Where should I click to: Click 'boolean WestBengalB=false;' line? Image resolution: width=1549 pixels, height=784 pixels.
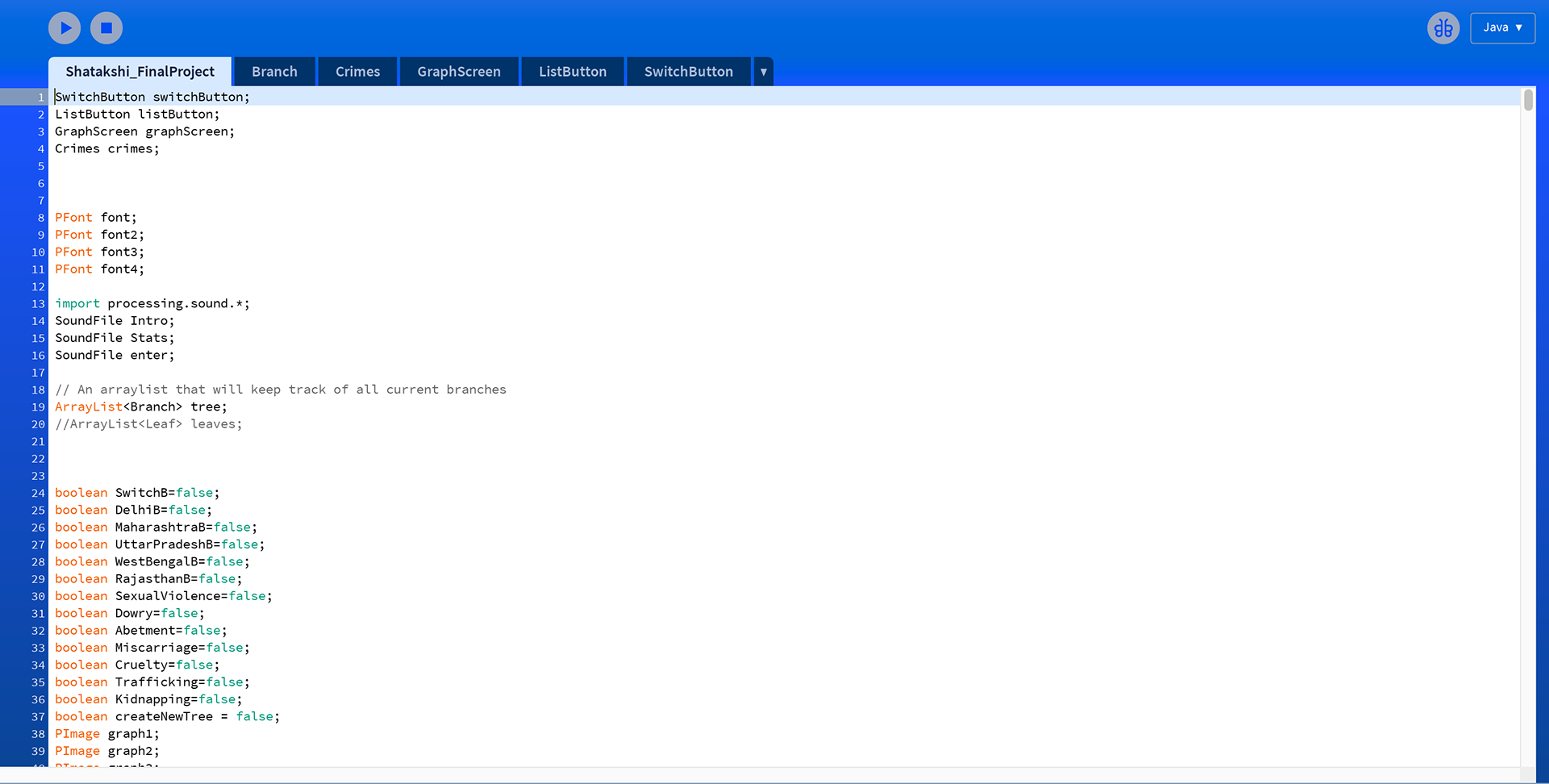[x=152, y=561]
